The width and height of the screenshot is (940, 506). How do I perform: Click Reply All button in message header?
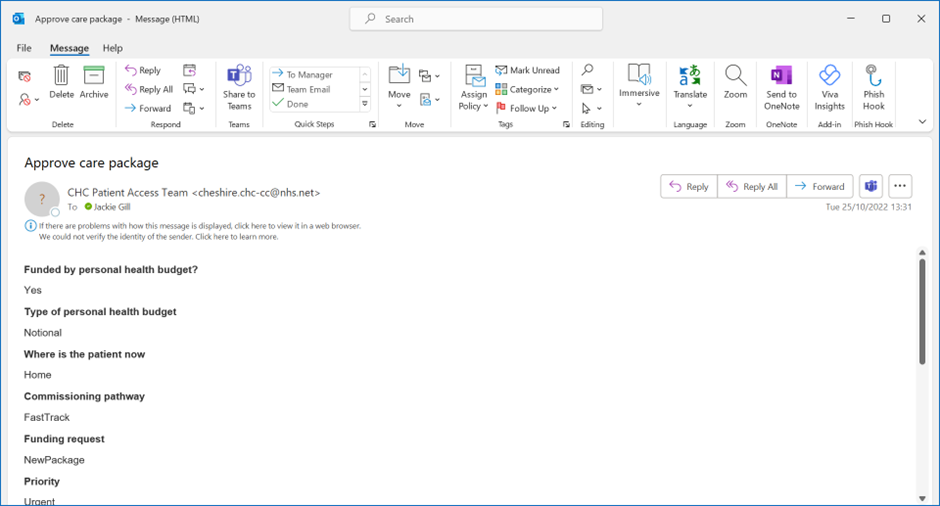[752, 187]
